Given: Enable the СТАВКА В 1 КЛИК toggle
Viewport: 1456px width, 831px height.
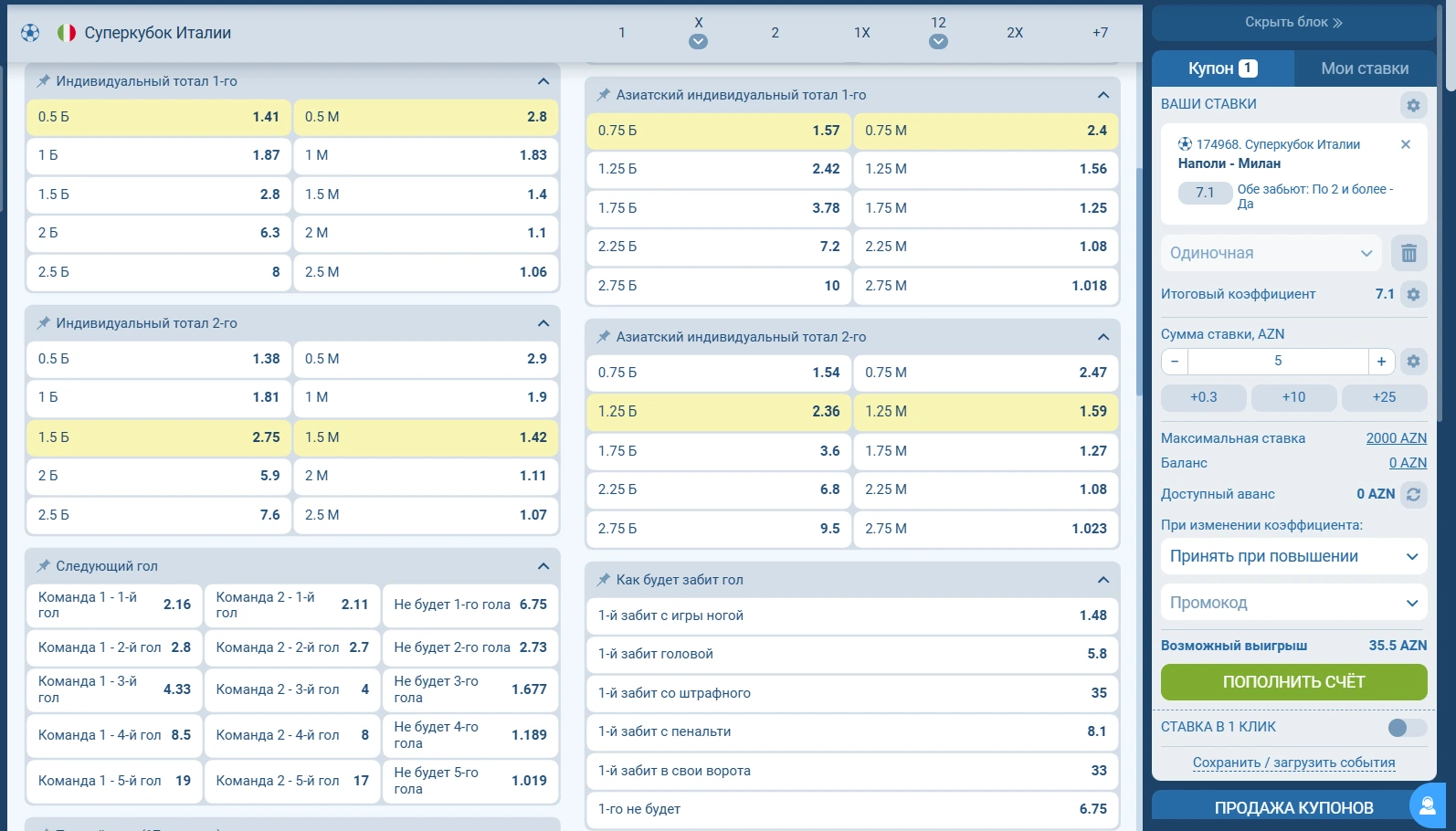Looking at the screenshot, I should pyautogui.click(x=1406, y=727).
